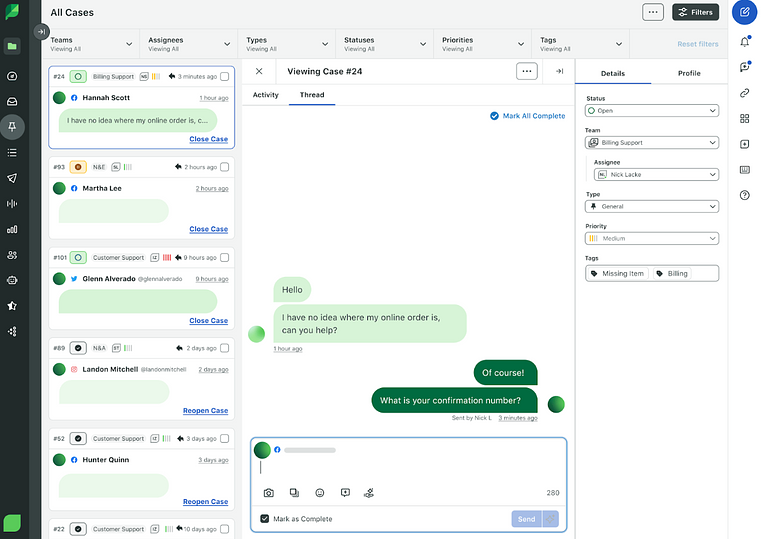Select the pin icon in left sidebar

coord(12,127)
